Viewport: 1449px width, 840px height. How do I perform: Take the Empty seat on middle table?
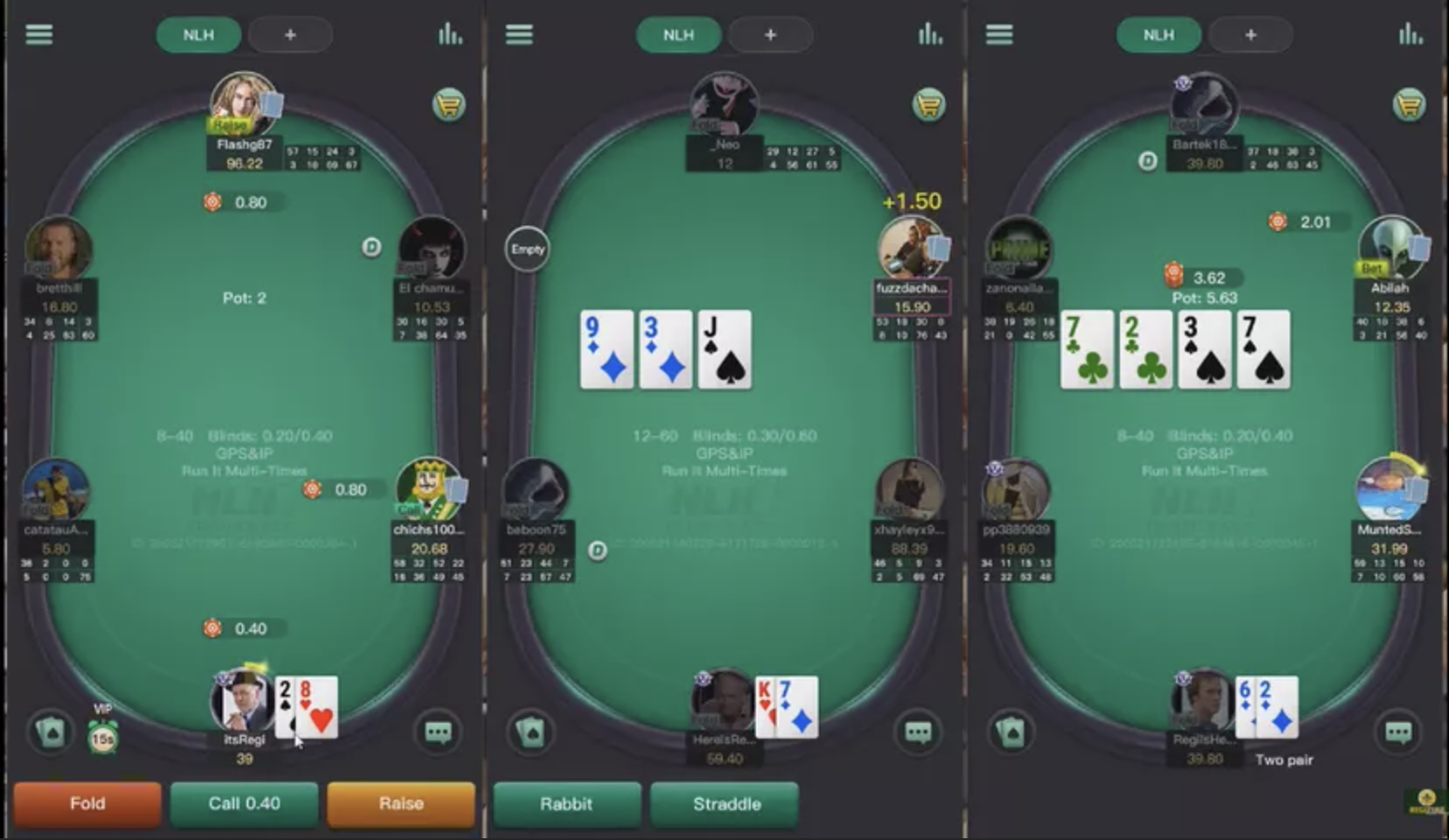[527, 249]
